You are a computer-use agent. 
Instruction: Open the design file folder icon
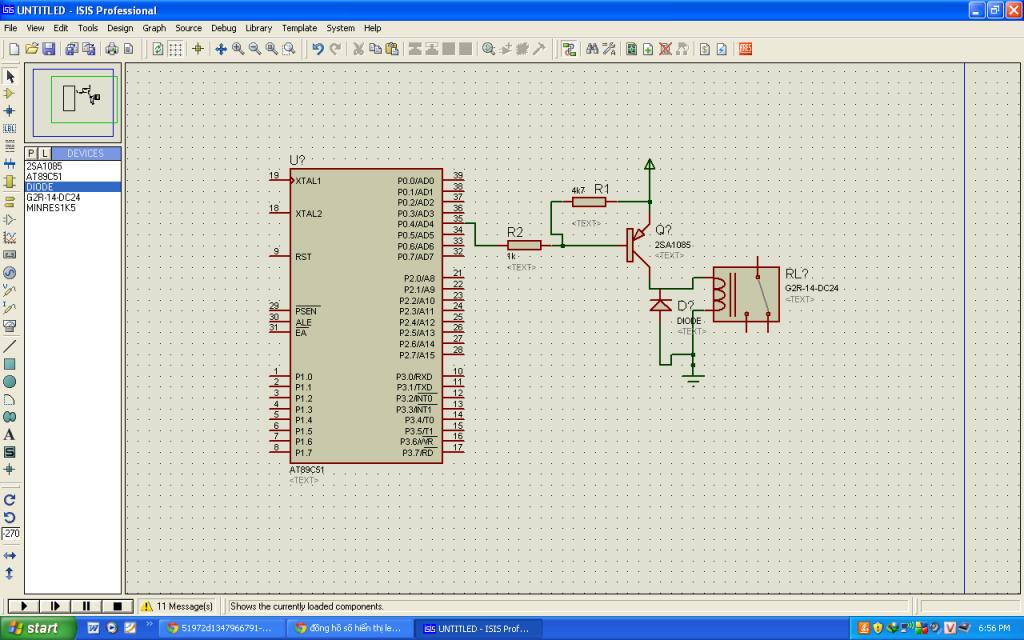[32, 48]
